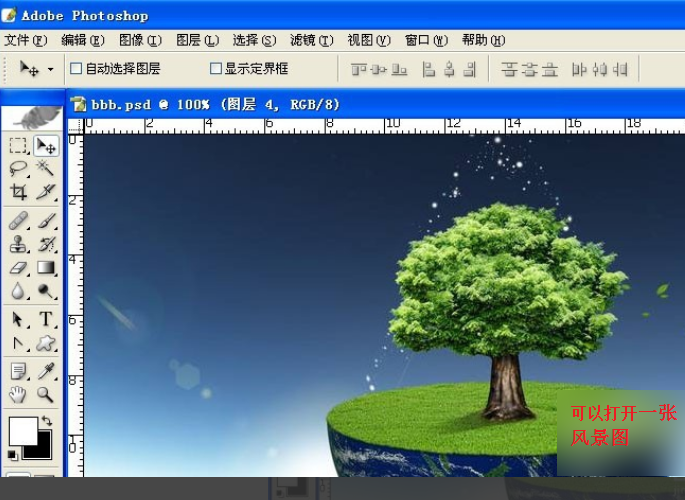This screenshot has width=685, height=500.
Task: Enable the 自动选择图层 checkbox
Action: (76, 69)
